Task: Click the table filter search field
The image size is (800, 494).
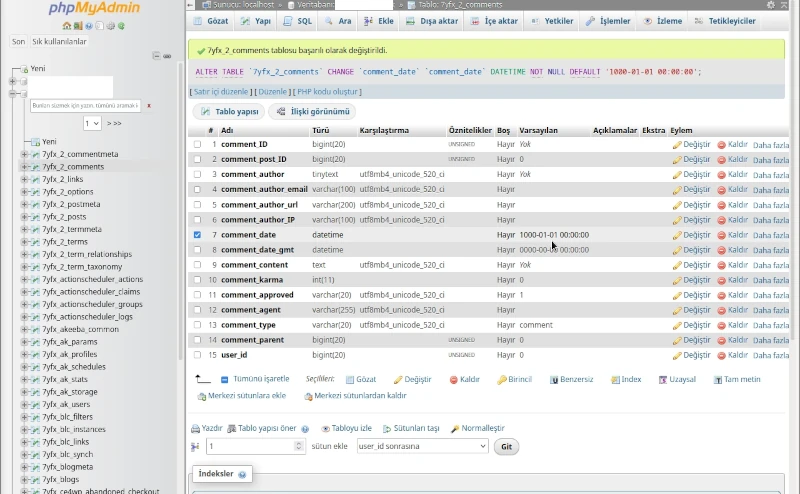Action: click(x=85, y=105)
